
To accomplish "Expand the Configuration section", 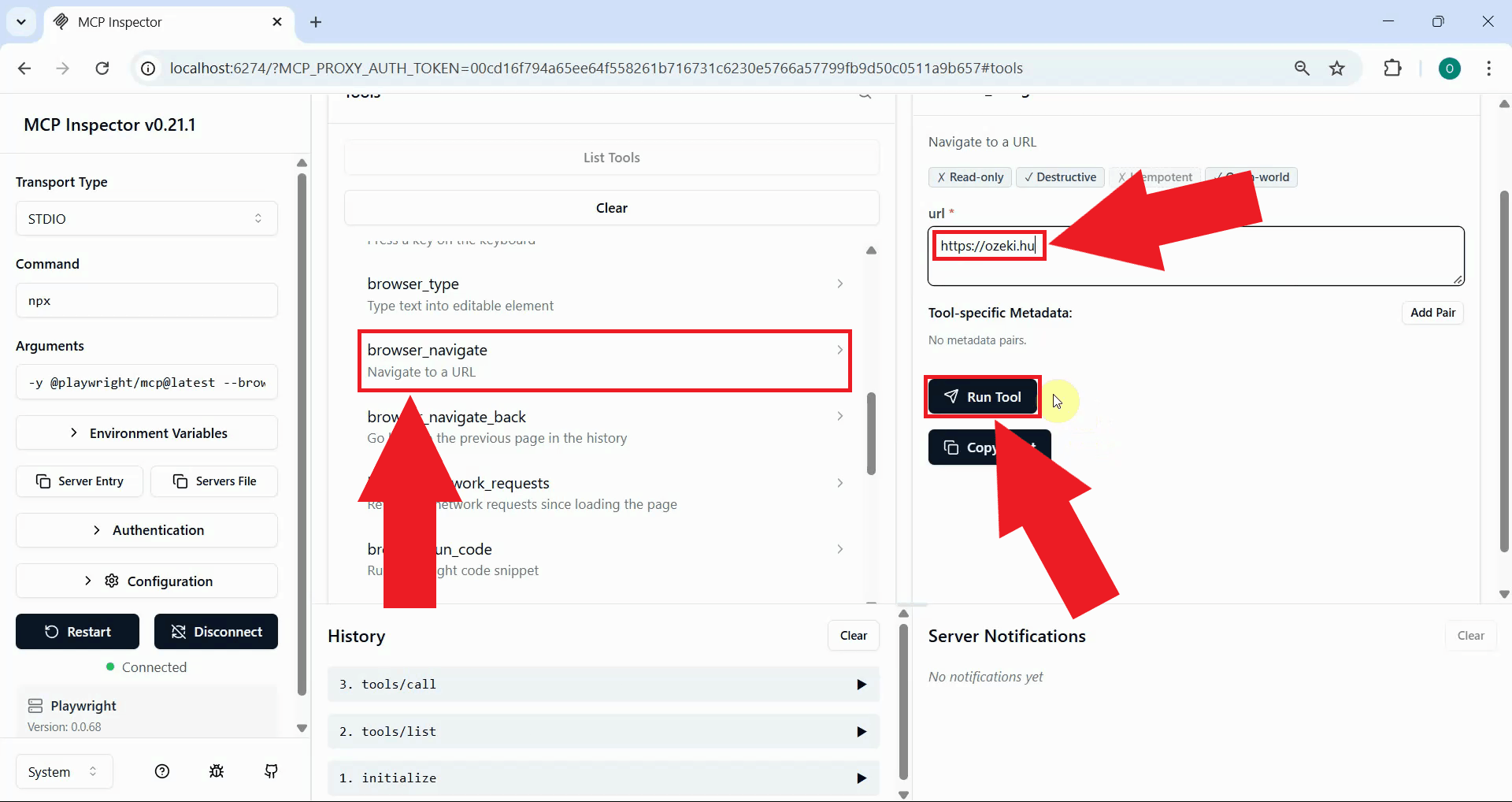I will tap(146, 581).
